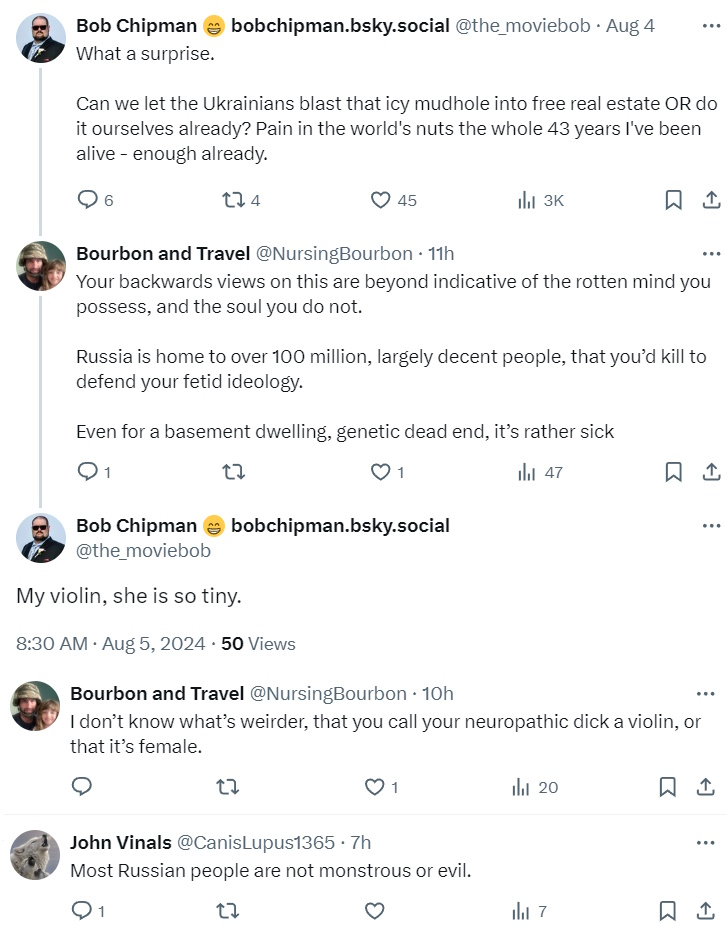
Task: Share John Vinals' reply
Action: click(705, 911)
